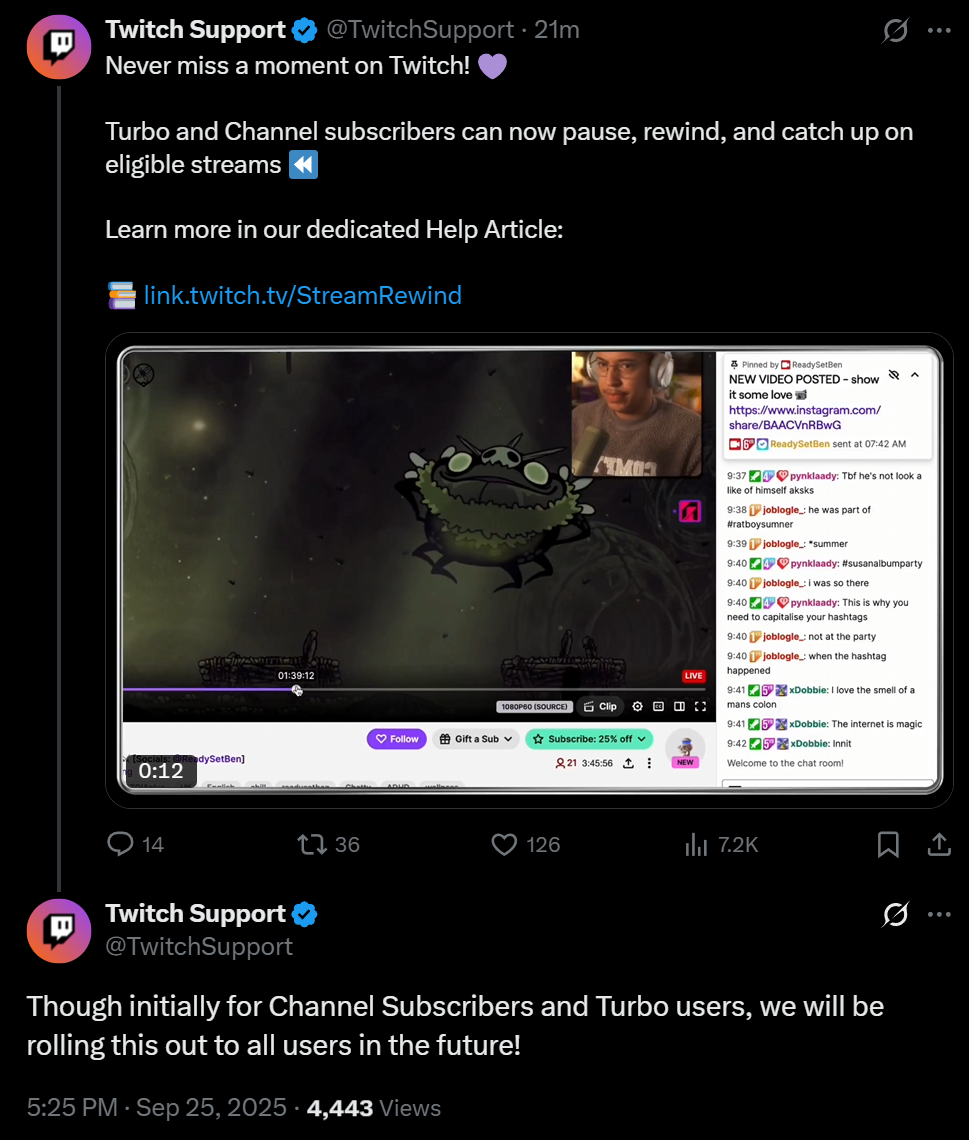Viewport: 969px width, 1140px height.
Task: Repost the Stream Rewind announcement
Action: (314, 845)
